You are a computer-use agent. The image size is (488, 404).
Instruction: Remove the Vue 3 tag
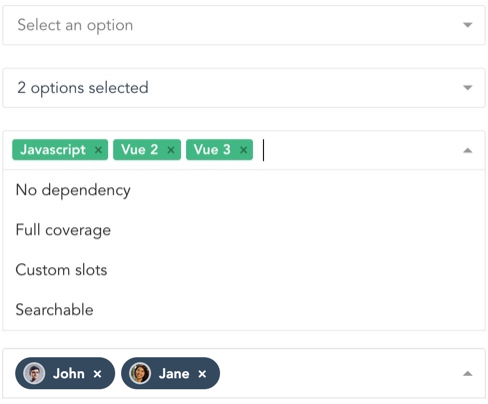(x=244, y=150)
